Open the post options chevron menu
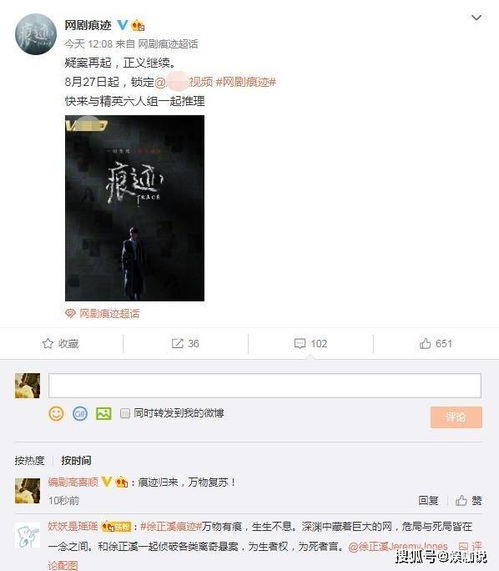Screen dimensions: 499x571 [x=476, y=17]
